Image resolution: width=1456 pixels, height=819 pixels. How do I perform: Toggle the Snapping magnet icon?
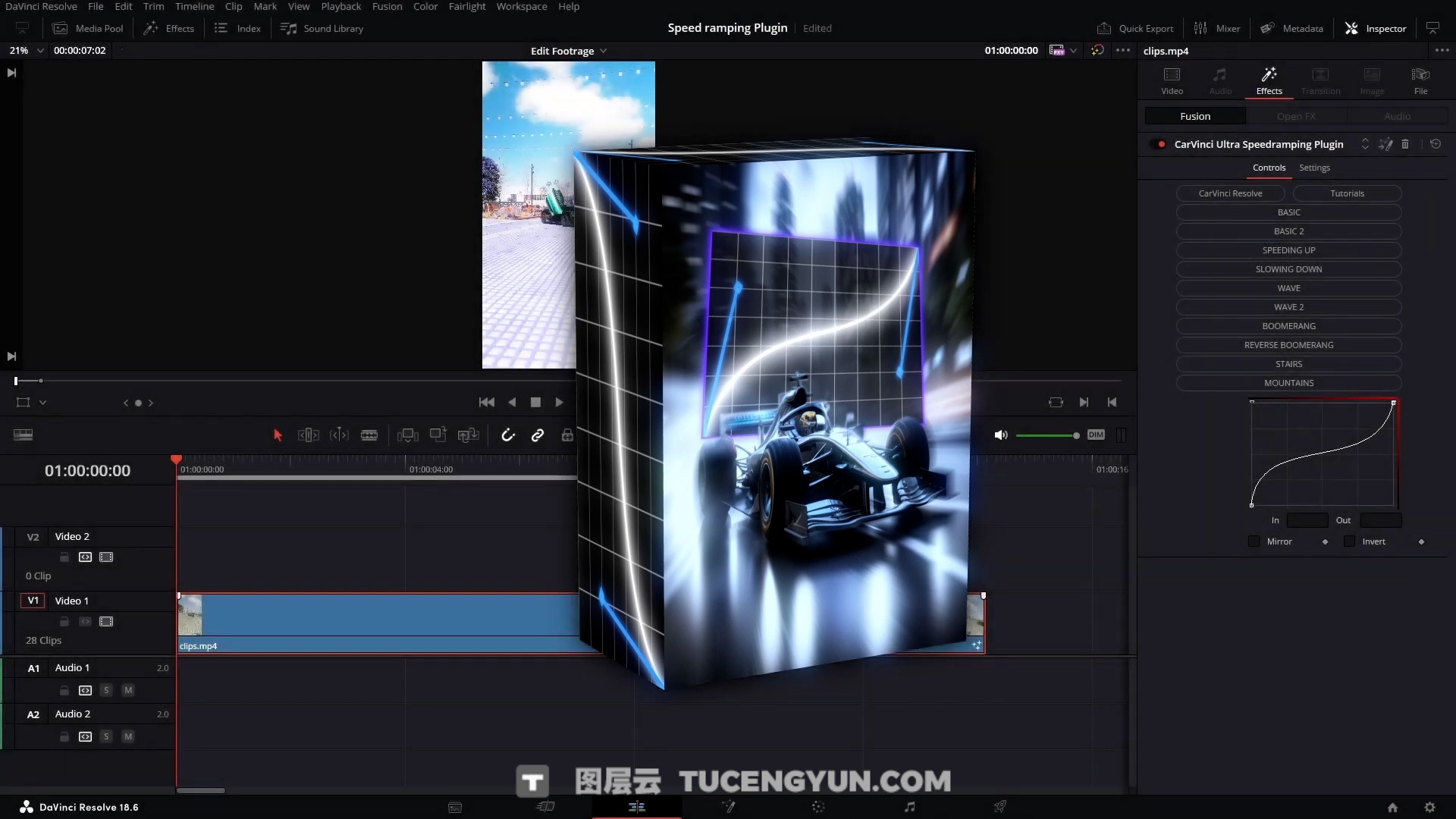click(x=507, y=435)
